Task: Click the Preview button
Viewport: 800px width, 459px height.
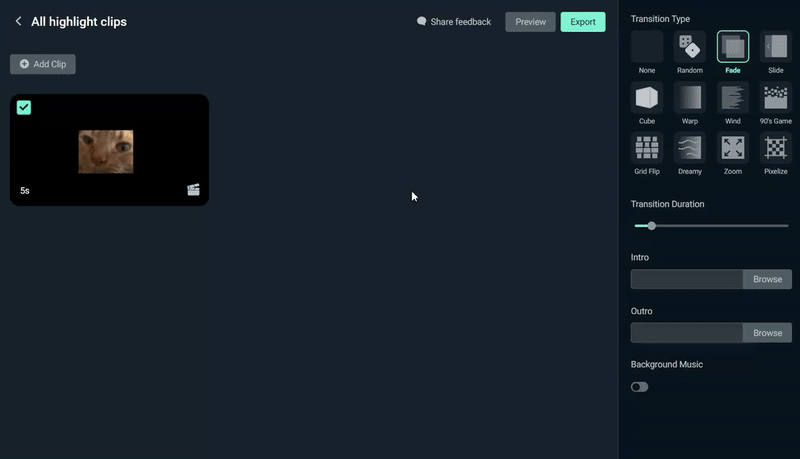Action: [x=530, y=22]
